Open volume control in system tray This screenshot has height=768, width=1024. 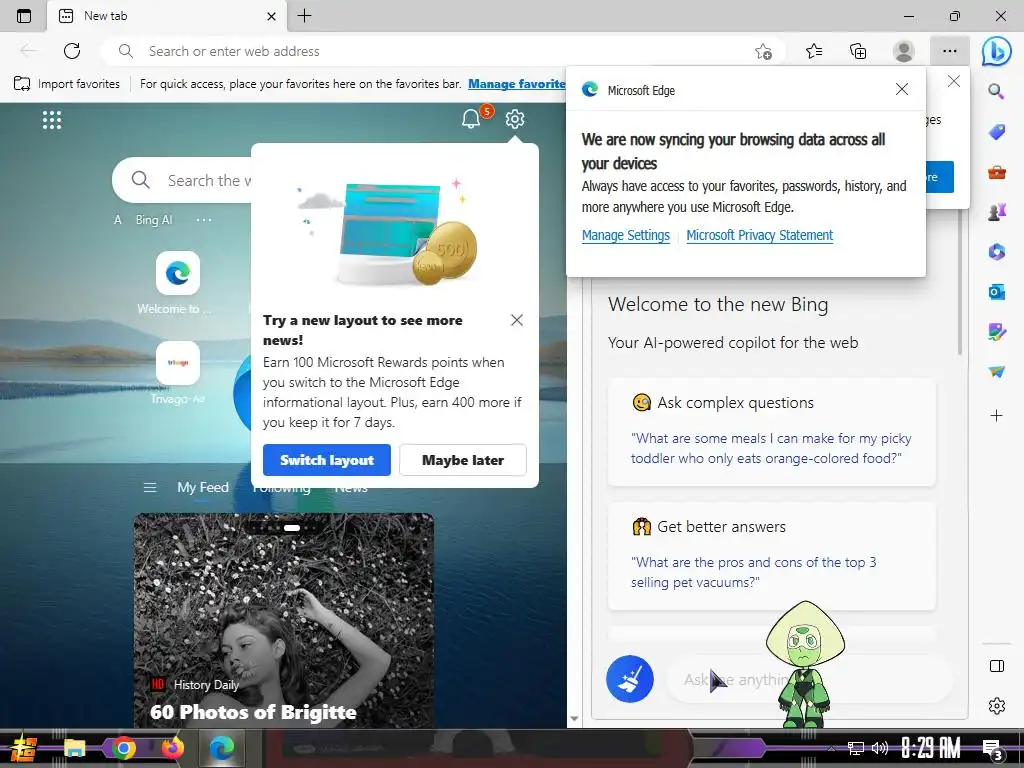click(880, 748)
